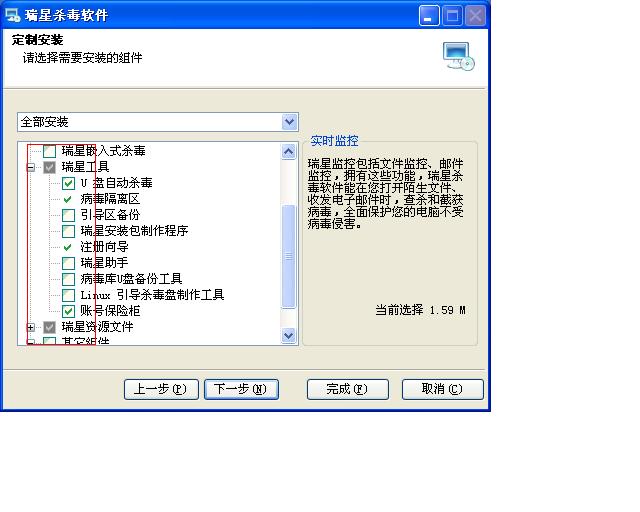Select the 病毒隔离区 row label

pyautogui.click(x=110, y=199)
